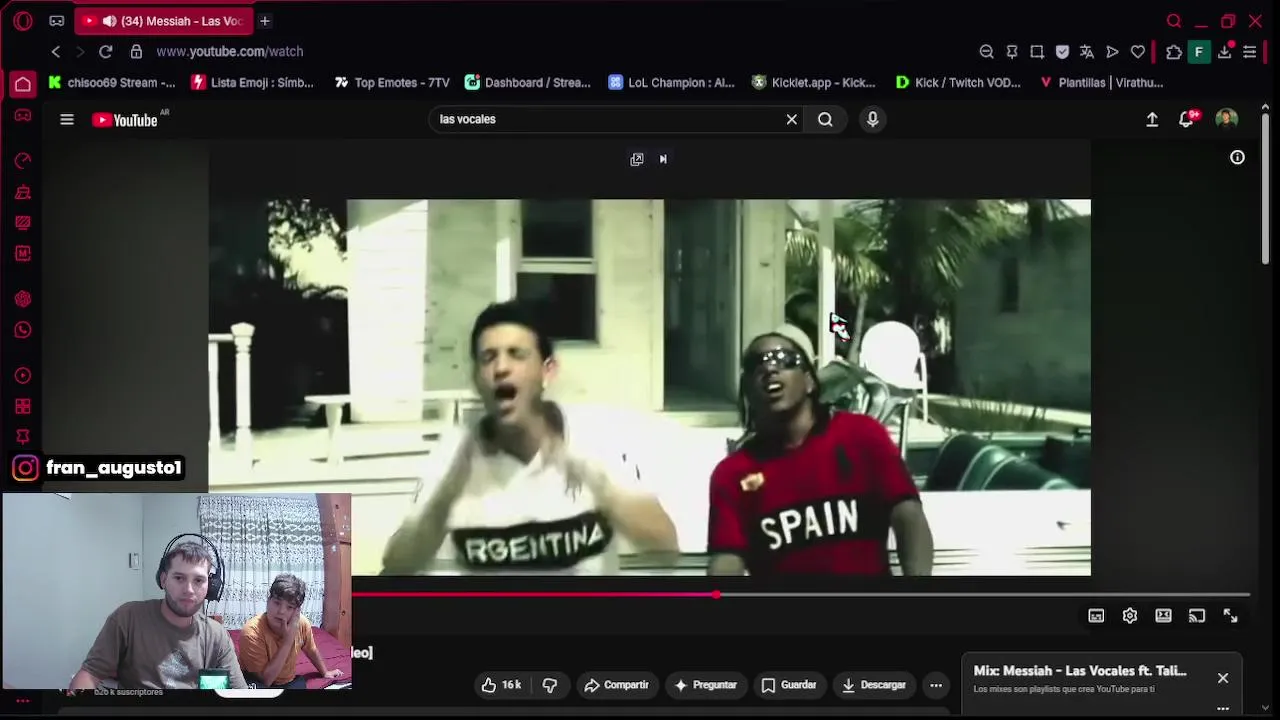Click the video info (i) icon
Screen dimensions: 1280x720
[x=1237, y=157]
